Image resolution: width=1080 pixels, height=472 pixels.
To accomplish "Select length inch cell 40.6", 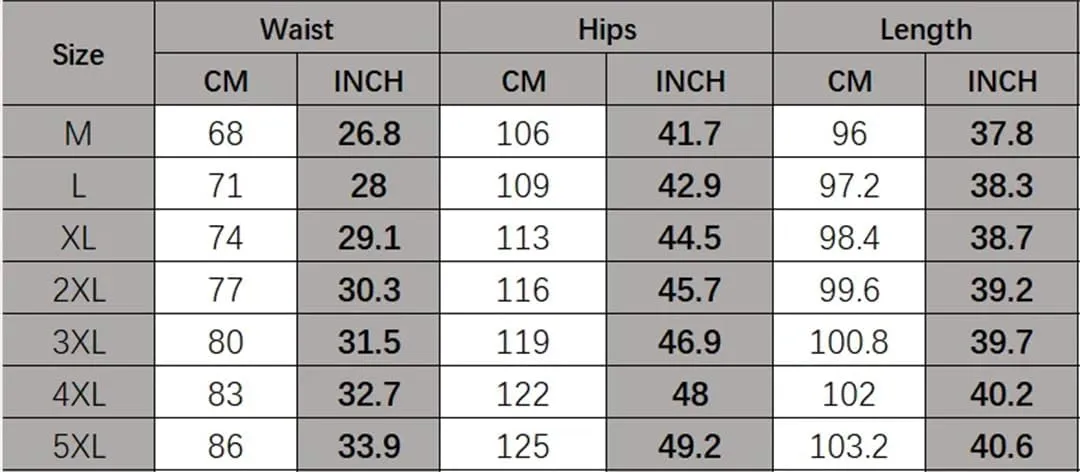I will (1002, 446).
